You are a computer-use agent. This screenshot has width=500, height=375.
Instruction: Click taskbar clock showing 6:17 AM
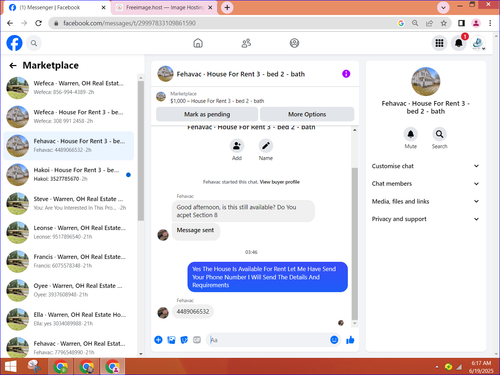(x=481, y=367)
